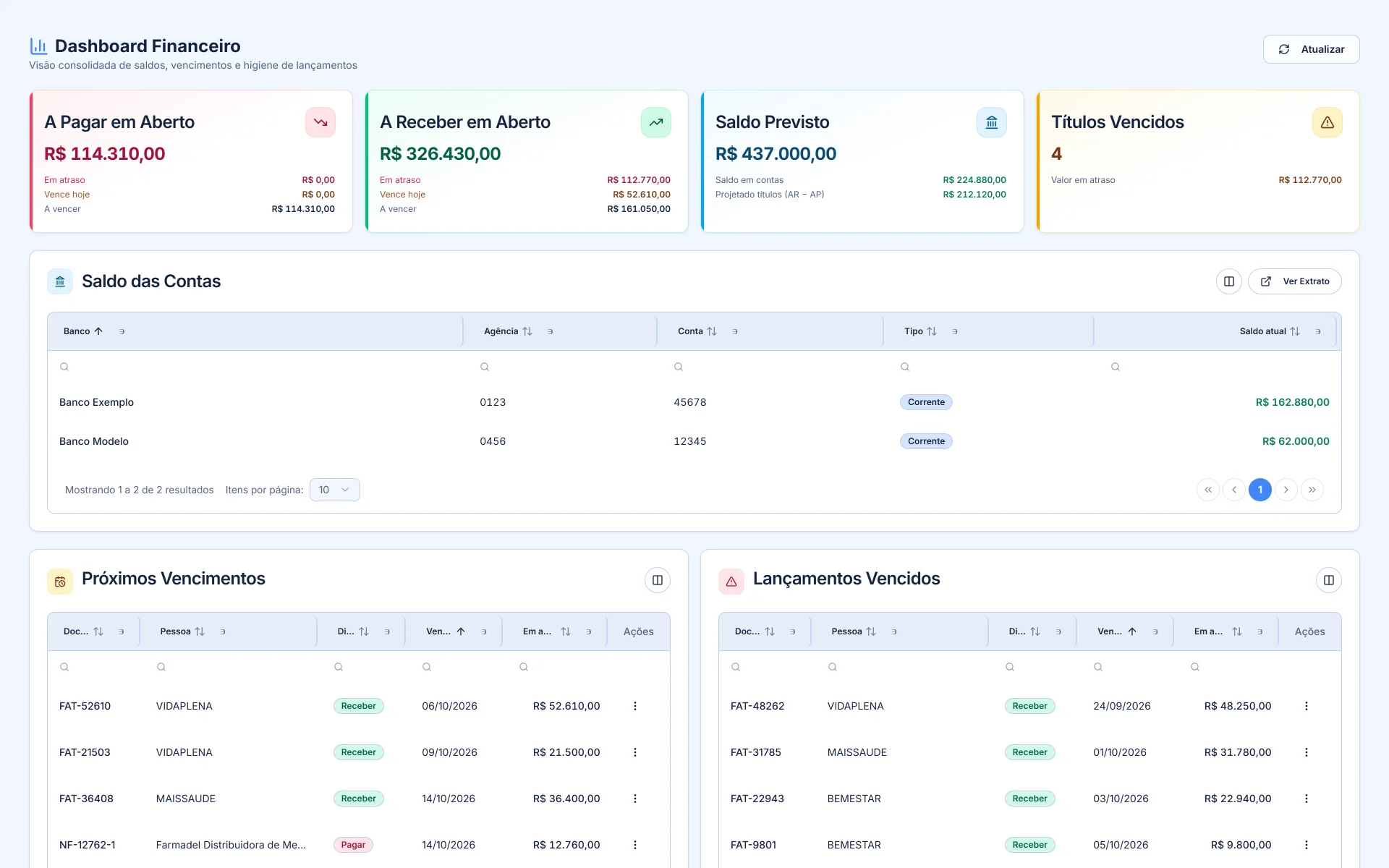Go to first page in accounts pagination

[1208, 490]
